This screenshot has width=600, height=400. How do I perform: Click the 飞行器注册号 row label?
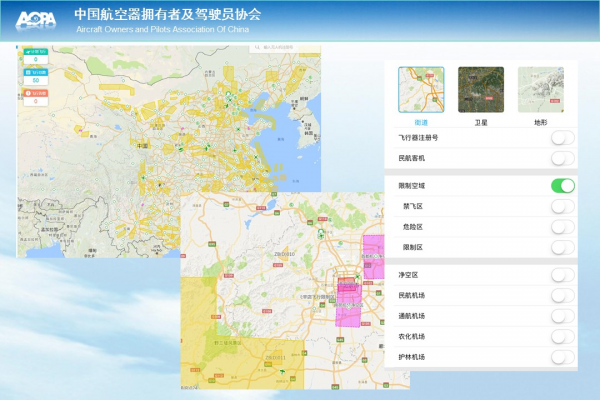418,138
